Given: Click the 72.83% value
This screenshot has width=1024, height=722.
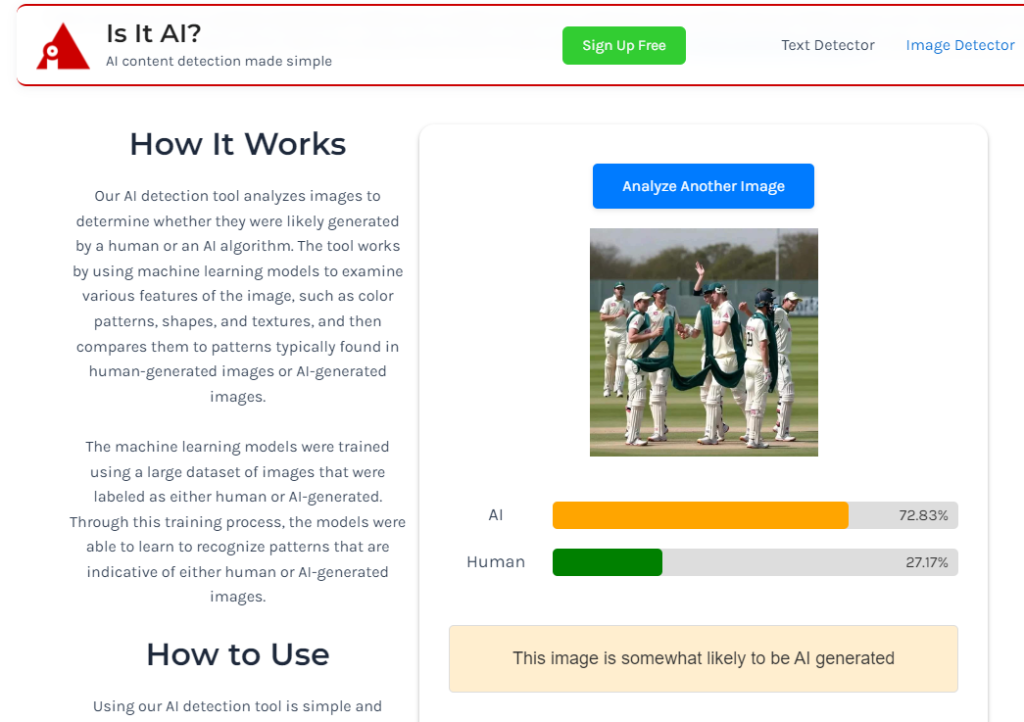Looking at the screenshot, I should [x=923, y=515].
